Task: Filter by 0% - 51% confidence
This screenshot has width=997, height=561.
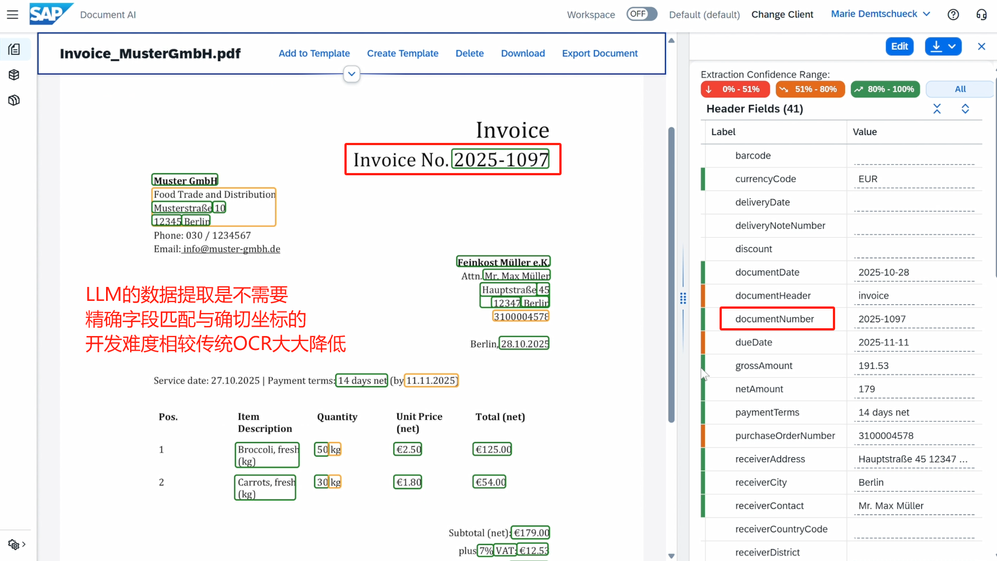Action: (x=735, y=90)
